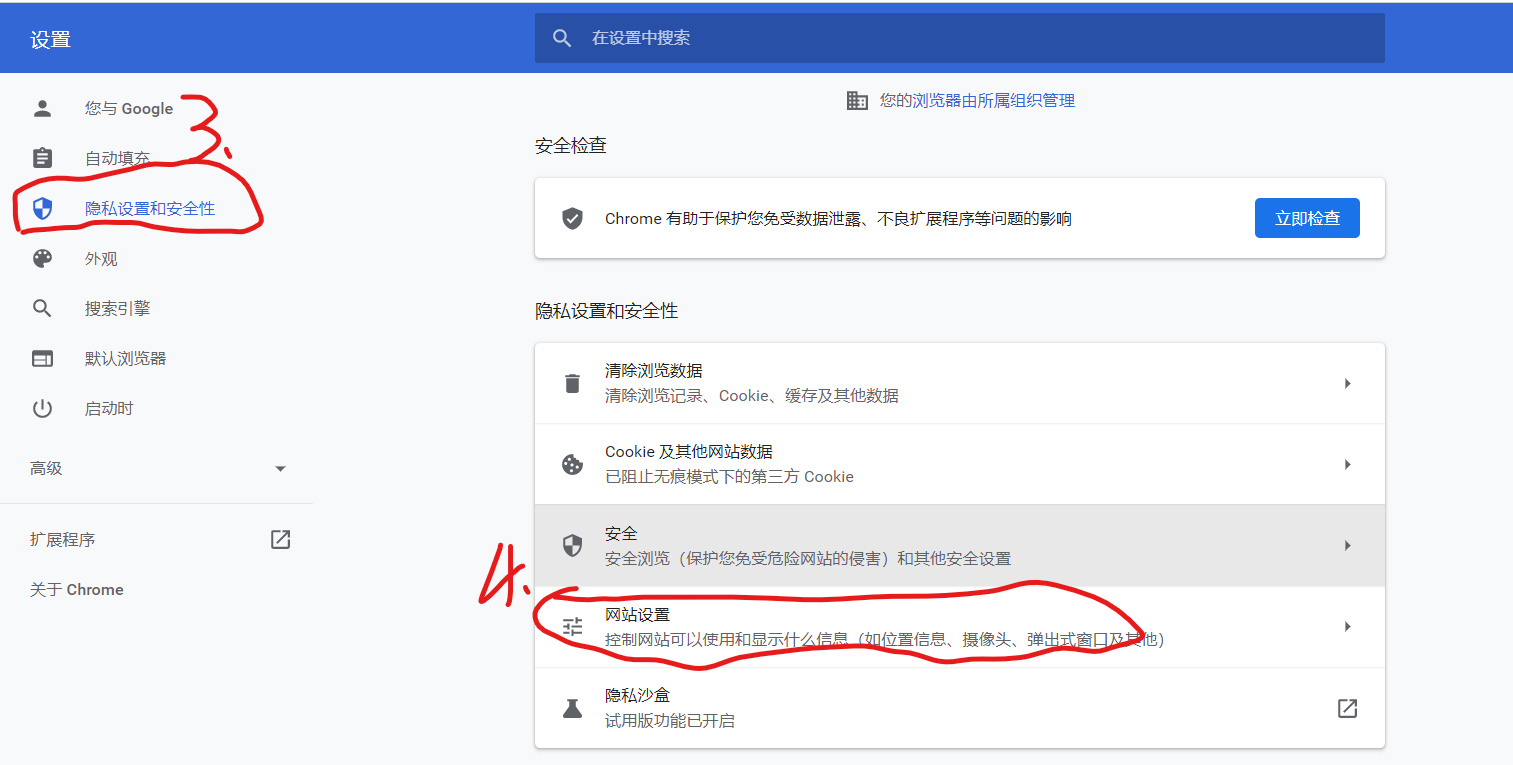Click the magnifier icon beside 搜索引擎
This screenshot has width=1513, height=765.
click(42, 308)
